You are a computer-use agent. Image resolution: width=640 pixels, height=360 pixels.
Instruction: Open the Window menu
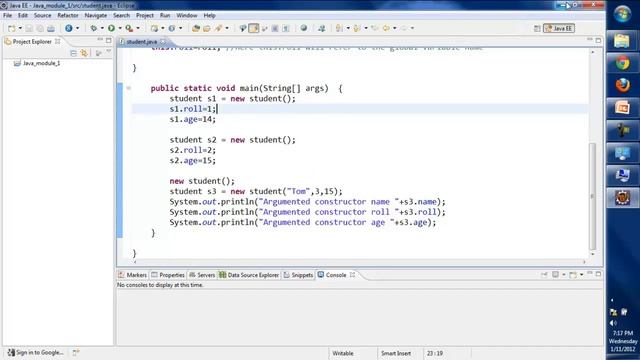click(187, 16)
